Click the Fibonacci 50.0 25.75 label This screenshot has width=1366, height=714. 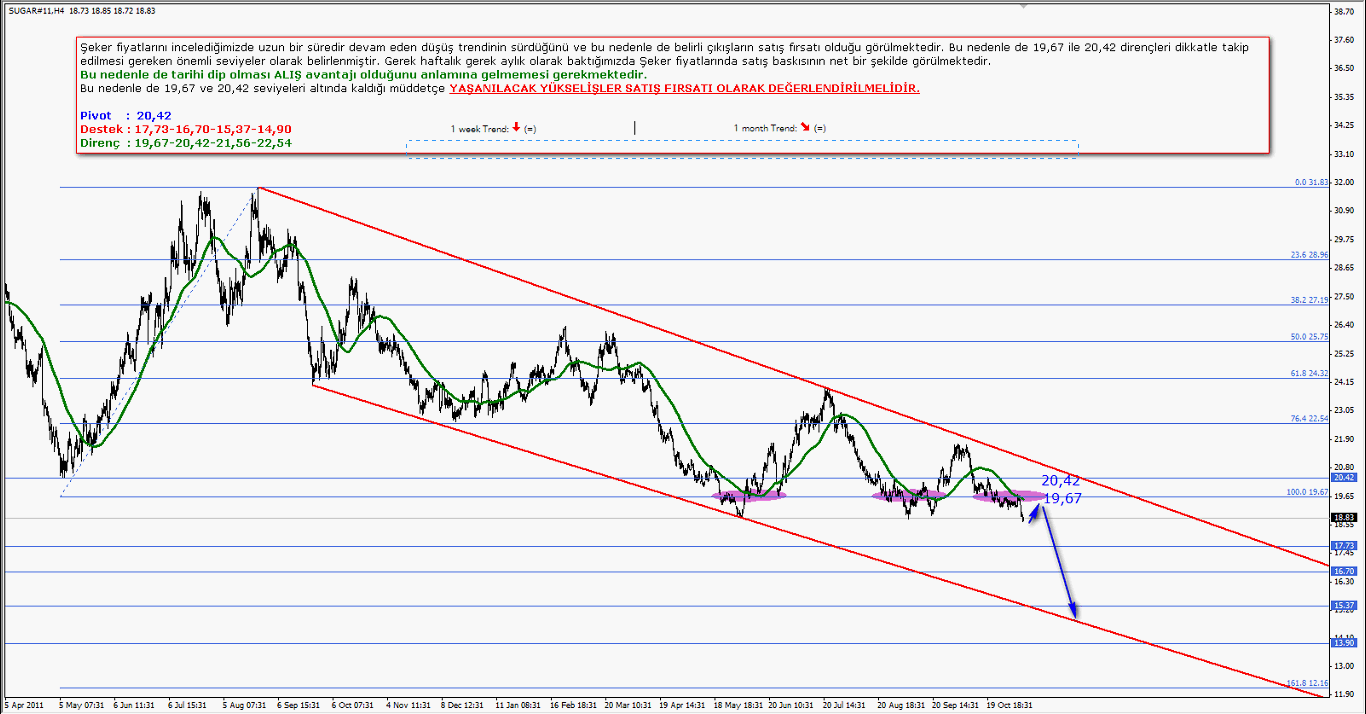1308,337
